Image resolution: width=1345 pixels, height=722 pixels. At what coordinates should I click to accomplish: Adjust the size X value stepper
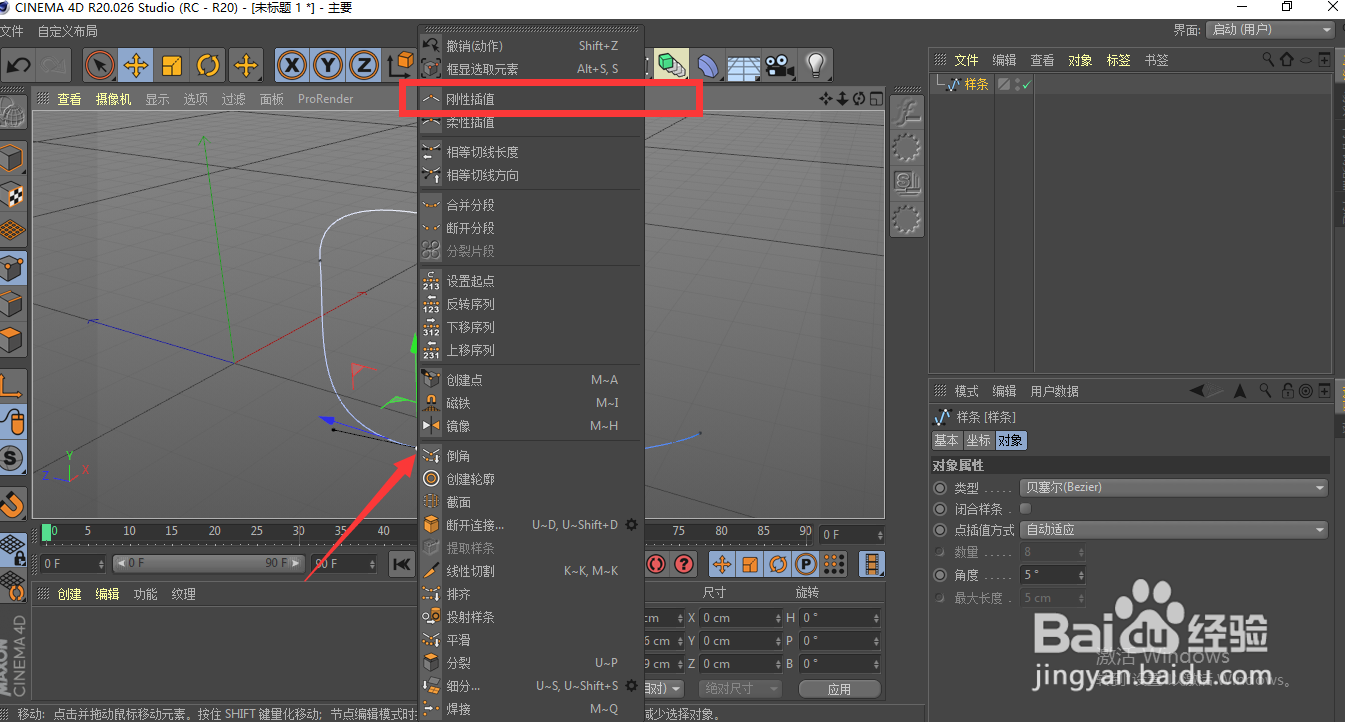[x=779, y=618]
